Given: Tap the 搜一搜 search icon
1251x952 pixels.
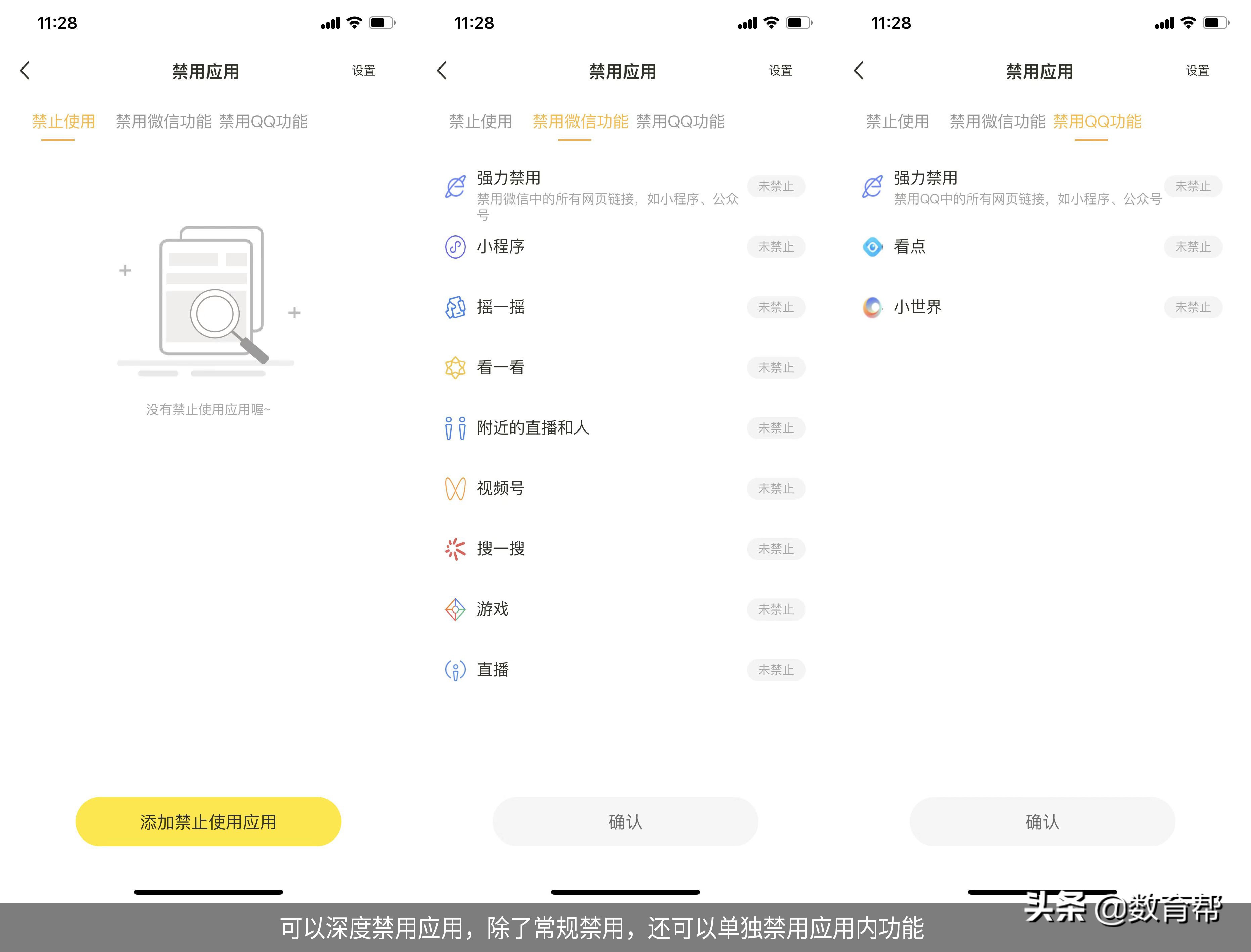Looking at the screenshot, I should point(455,549).
